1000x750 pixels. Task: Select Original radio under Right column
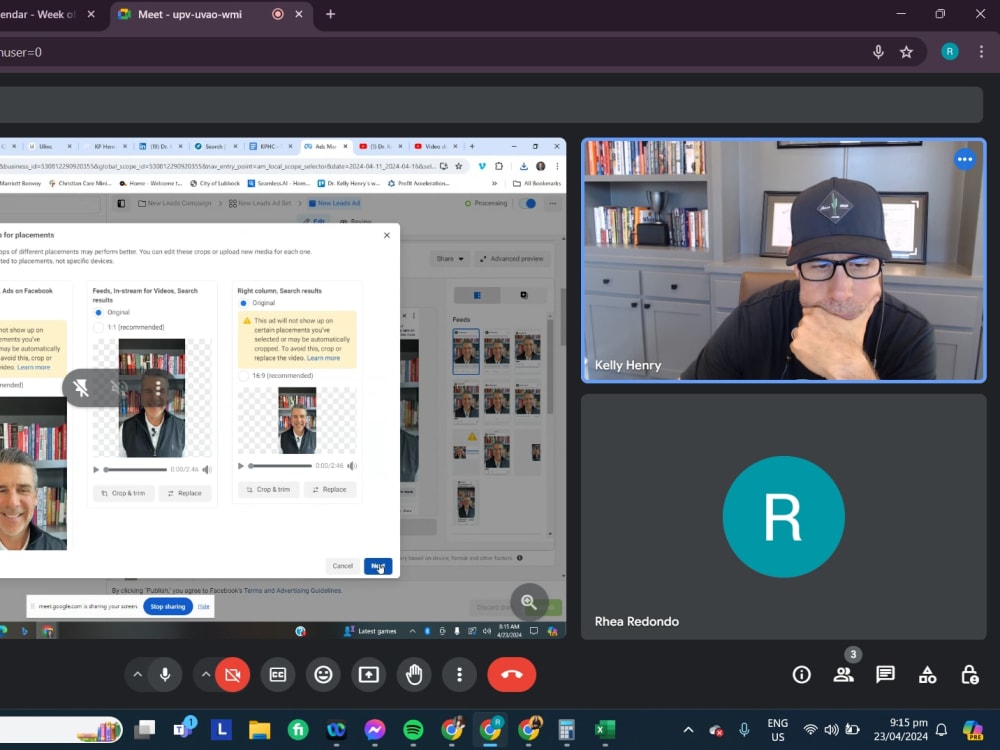pyautogui.click(x=243, y=303)
